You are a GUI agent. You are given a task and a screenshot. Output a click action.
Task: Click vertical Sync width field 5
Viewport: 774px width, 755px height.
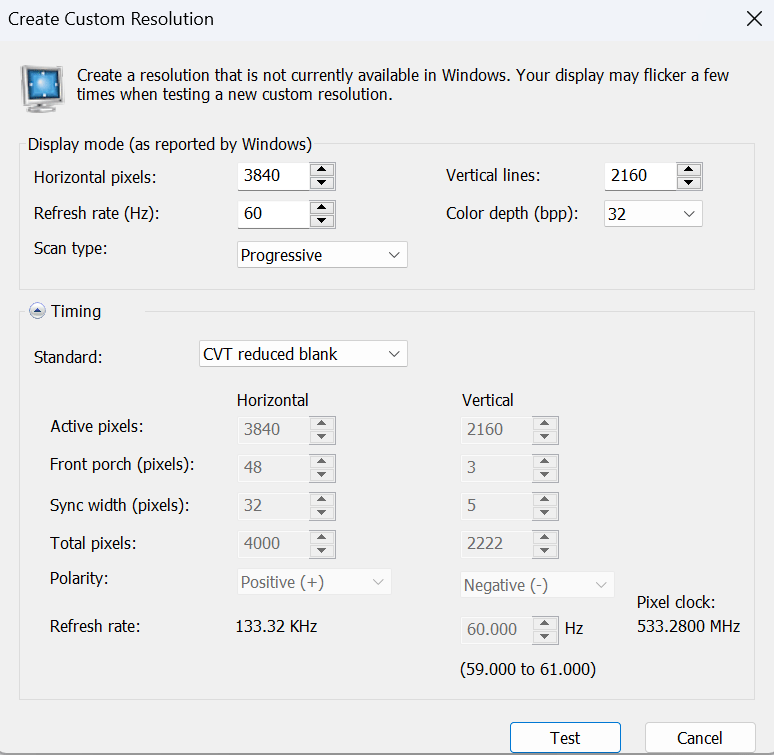(497, 506)
